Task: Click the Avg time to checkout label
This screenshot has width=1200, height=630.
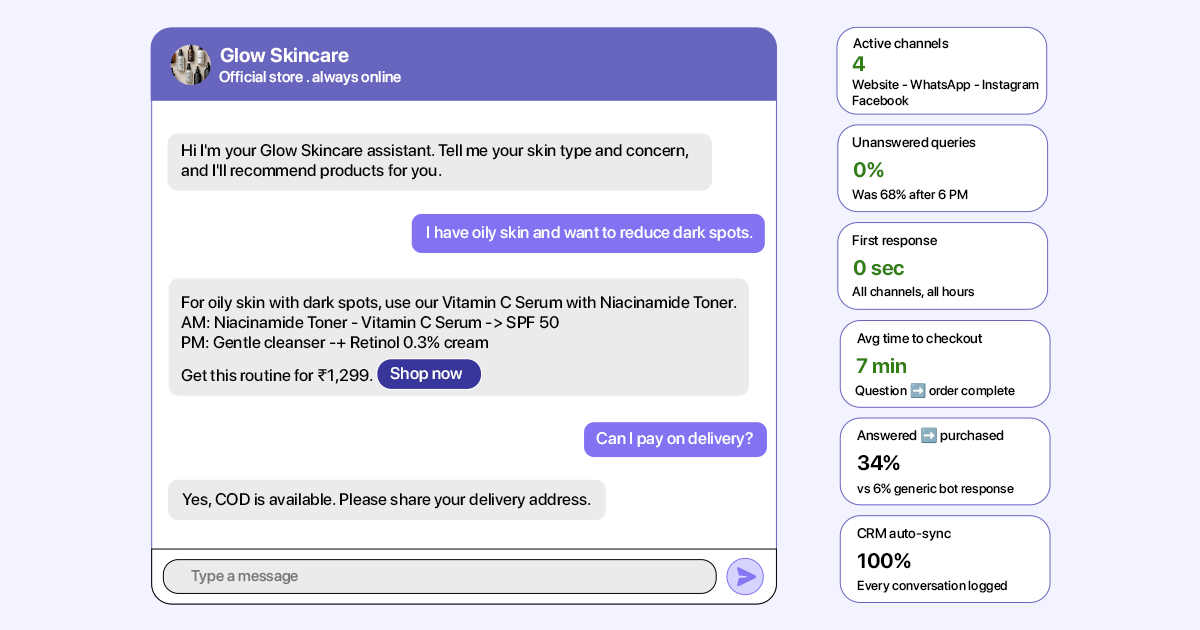Action: [919, 338]
